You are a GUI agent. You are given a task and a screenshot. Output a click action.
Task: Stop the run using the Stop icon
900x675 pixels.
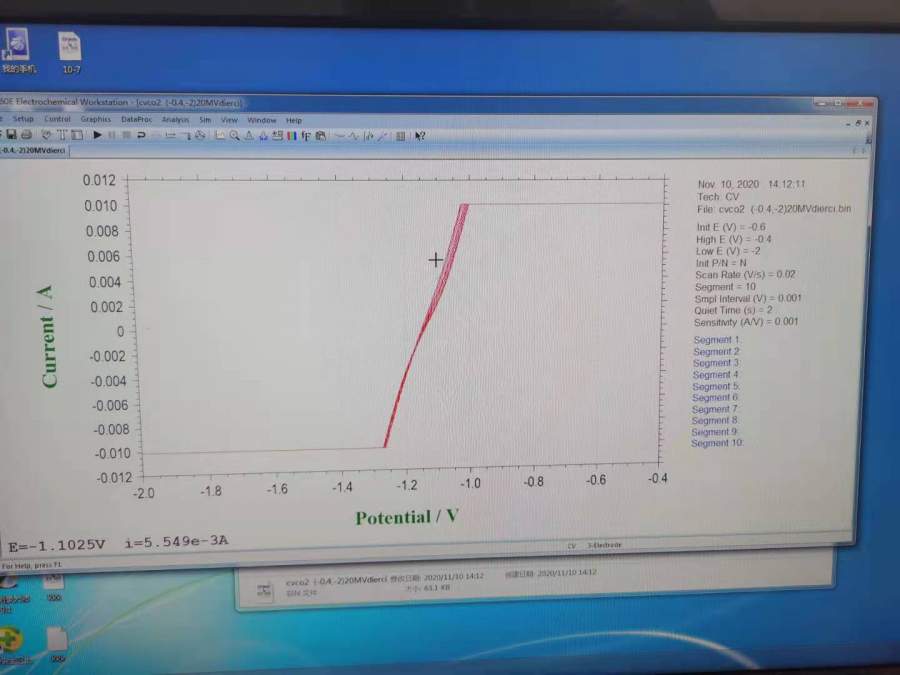click(x=126, y=135)
